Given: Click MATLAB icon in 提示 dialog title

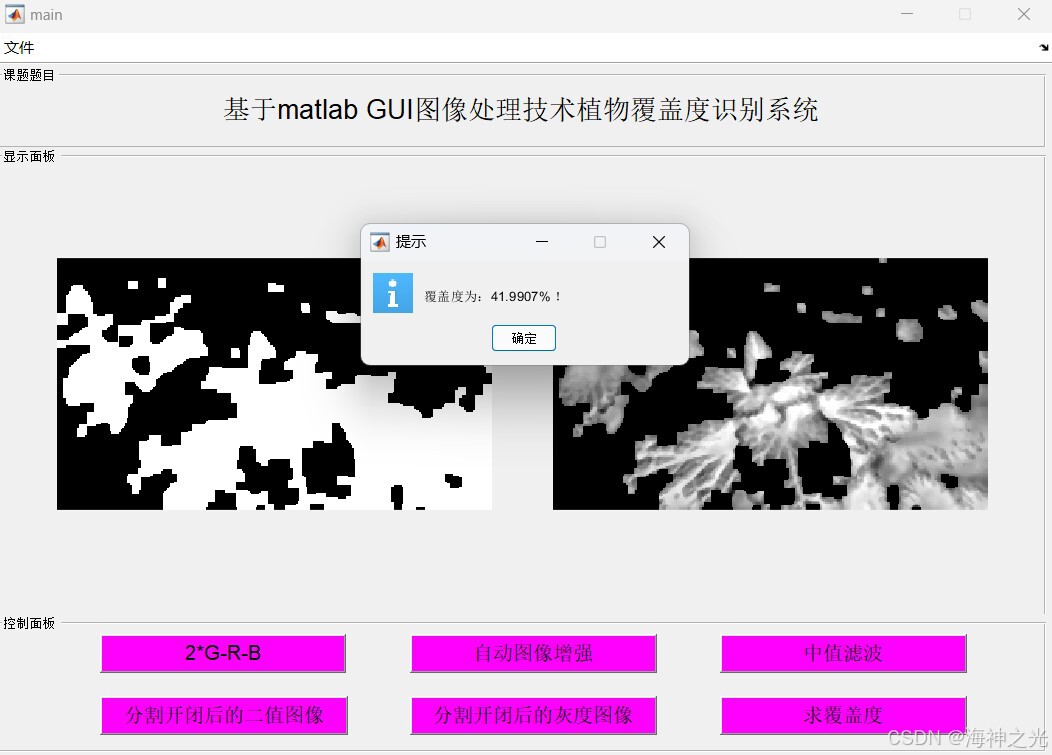Looking at the screenshot, I should click(380, 242).
